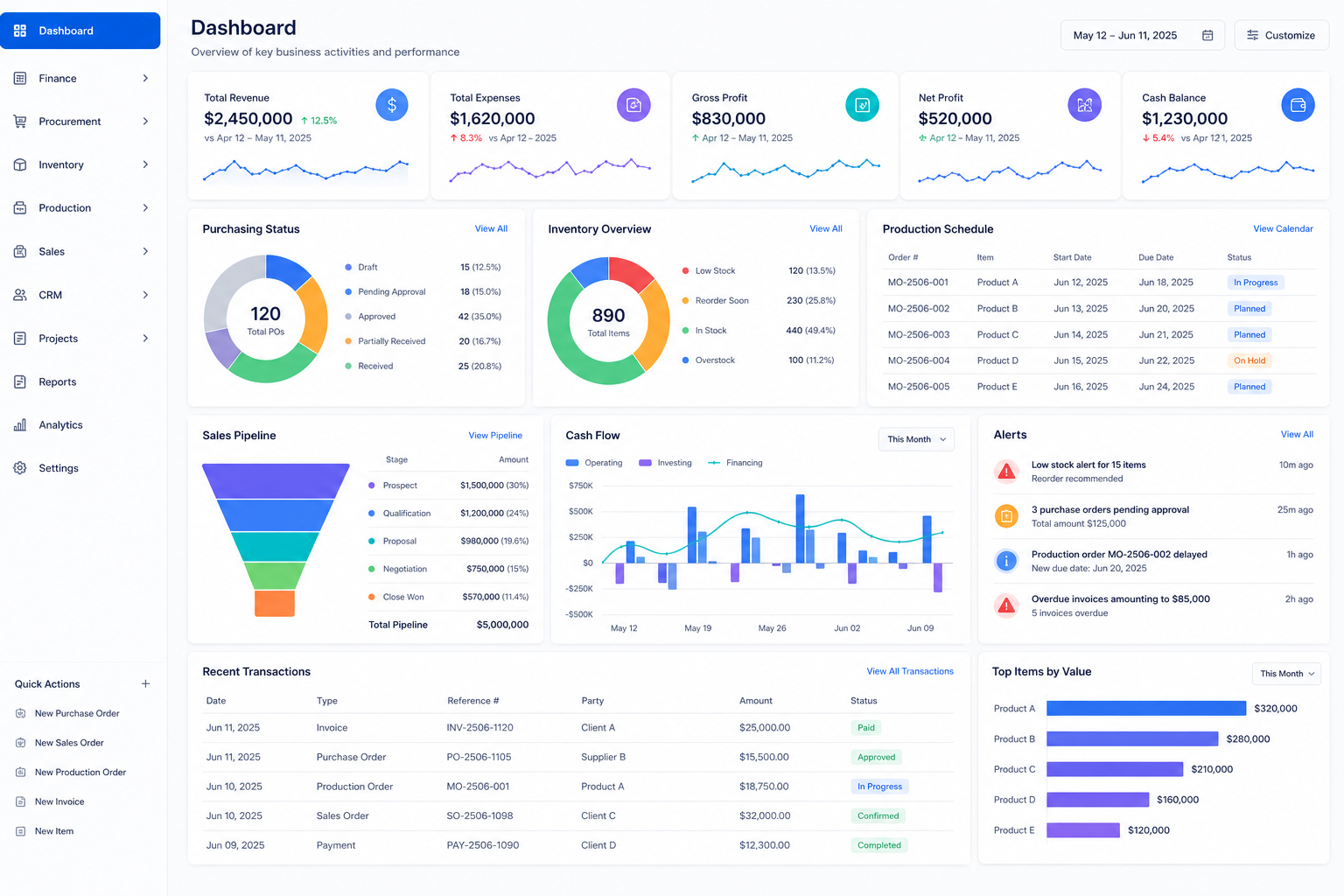This screenshot has width=1344, height=896.
Task: Click Investing legend swatch in Cash Flow
Action: (x=646, y=463)
